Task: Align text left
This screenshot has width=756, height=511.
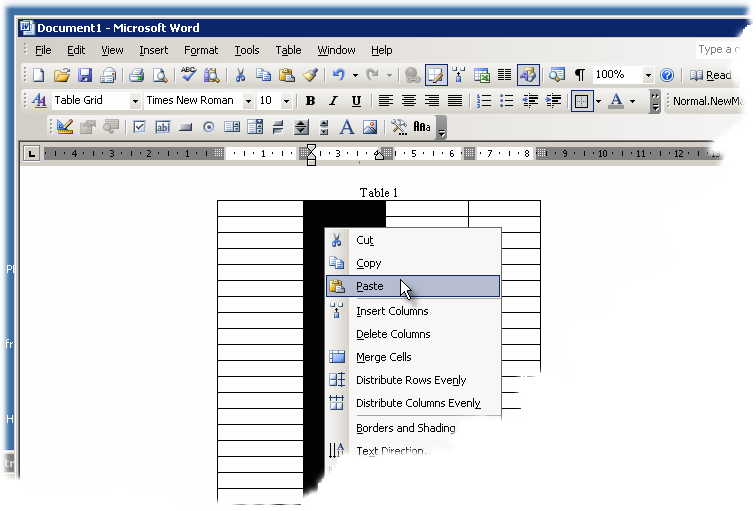Action: 385,101
